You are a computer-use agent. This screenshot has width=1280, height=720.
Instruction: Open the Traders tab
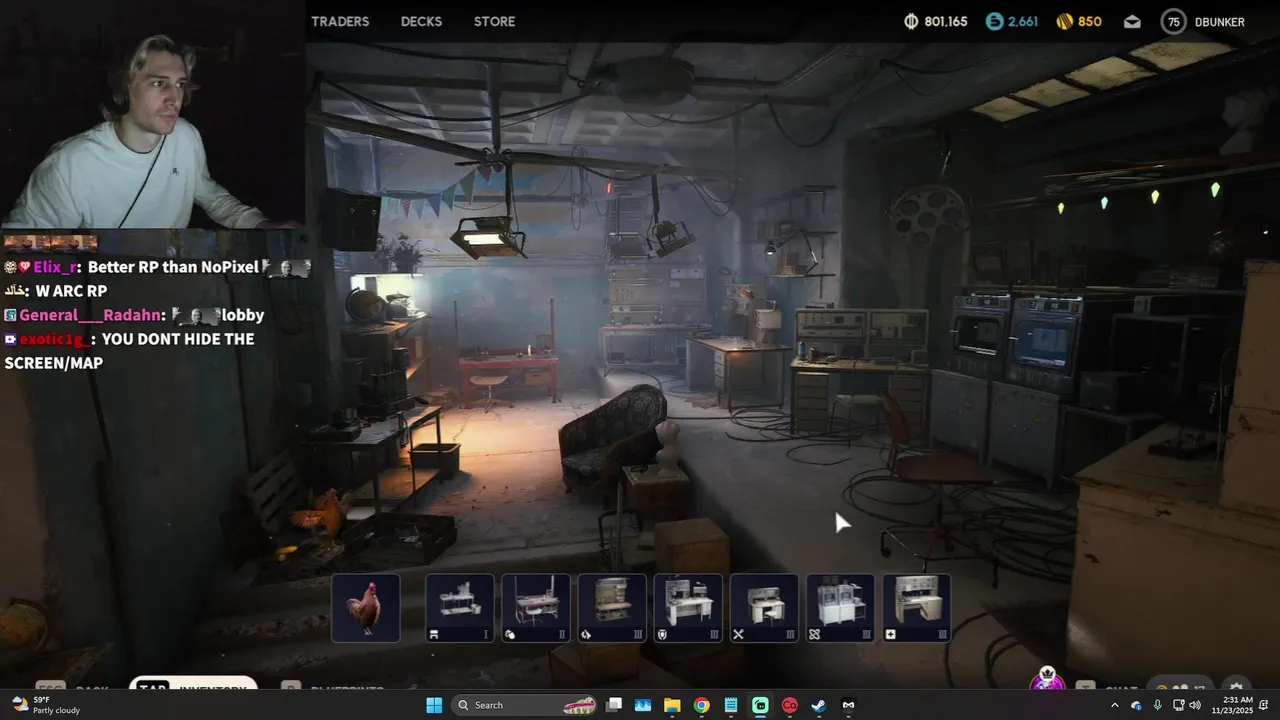[x=340, y=21]
